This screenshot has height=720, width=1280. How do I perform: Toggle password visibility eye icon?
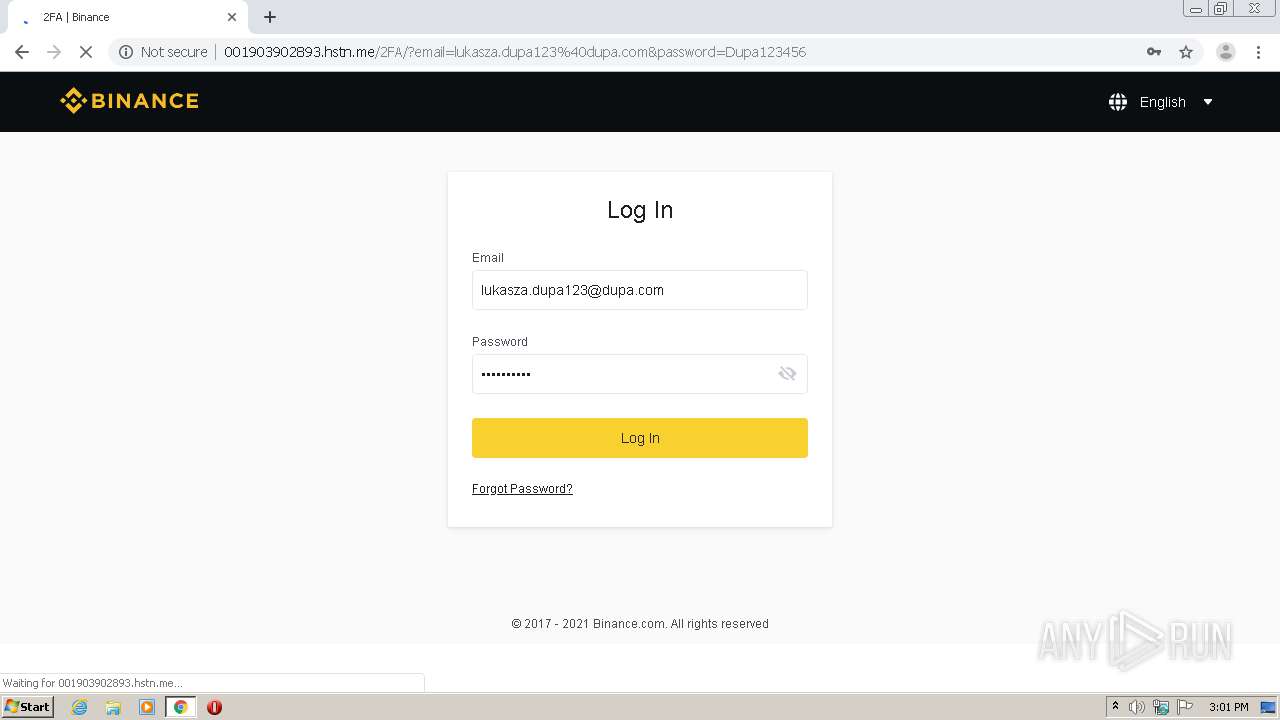[787, 374]
